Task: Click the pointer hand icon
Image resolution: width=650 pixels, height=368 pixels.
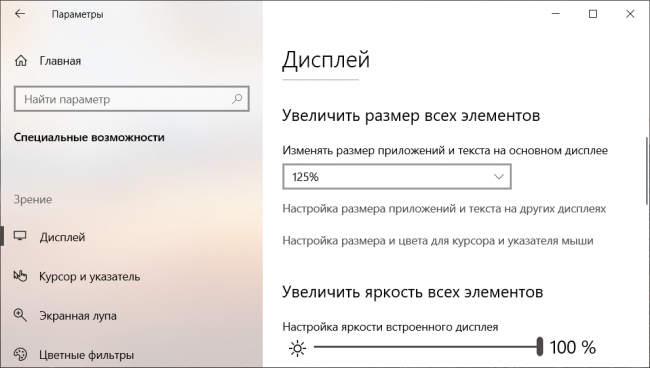Action: [x=20, y=276]
